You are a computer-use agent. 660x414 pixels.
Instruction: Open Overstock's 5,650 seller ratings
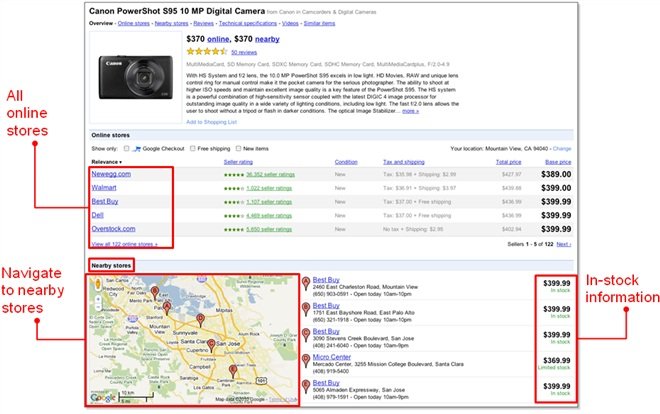[x=269, y=229]
